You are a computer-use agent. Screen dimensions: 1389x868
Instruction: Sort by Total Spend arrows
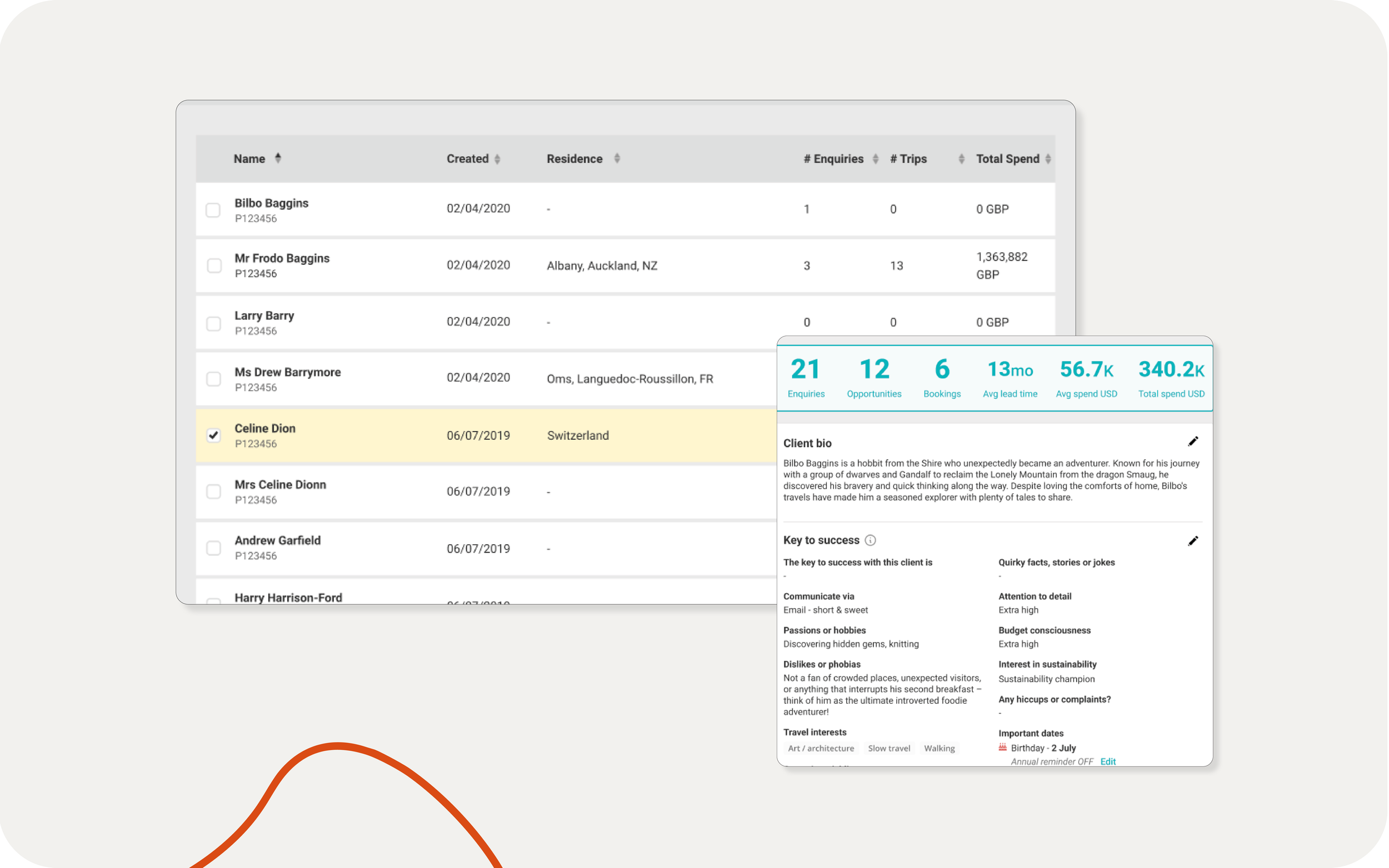click(1049, 159)
